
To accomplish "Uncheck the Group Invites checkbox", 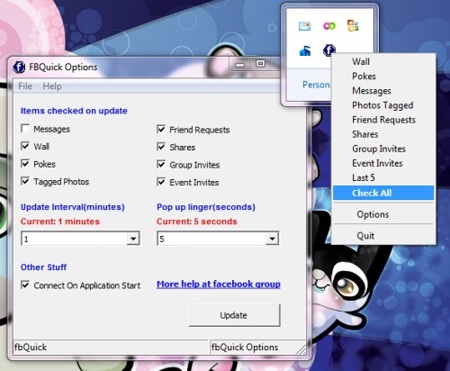I will point(161,164).
